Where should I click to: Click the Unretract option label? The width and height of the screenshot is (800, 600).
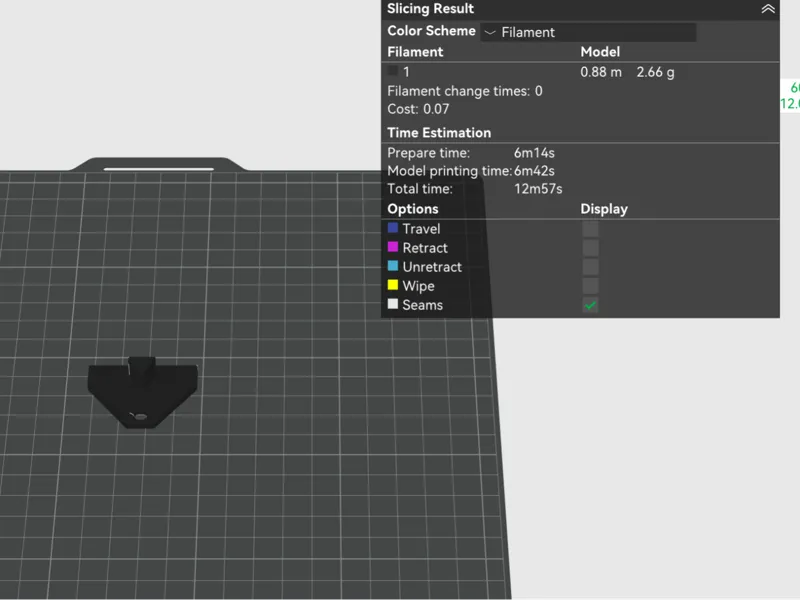432,267
